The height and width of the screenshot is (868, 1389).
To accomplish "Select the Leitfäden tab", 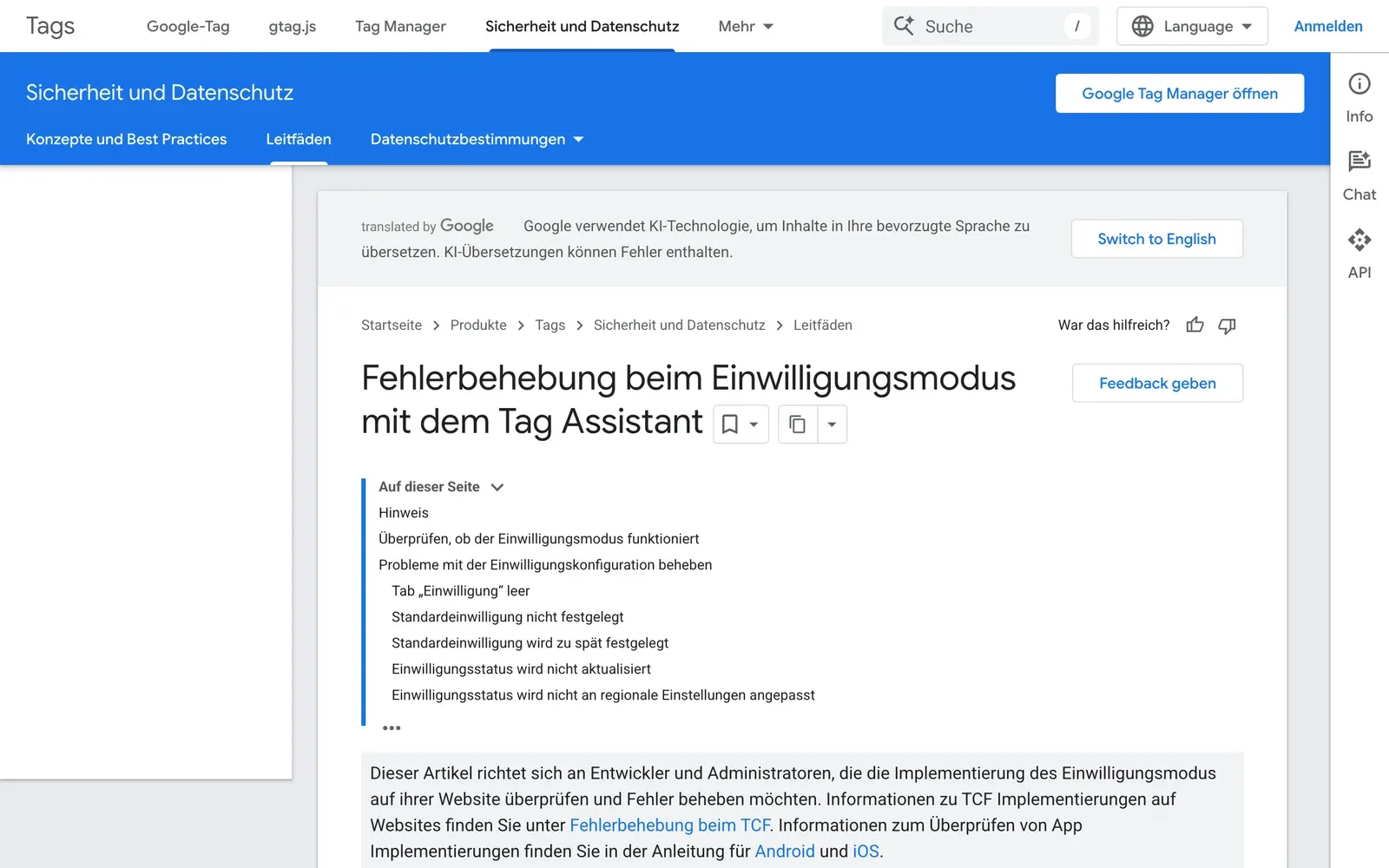I will point(299,139).
